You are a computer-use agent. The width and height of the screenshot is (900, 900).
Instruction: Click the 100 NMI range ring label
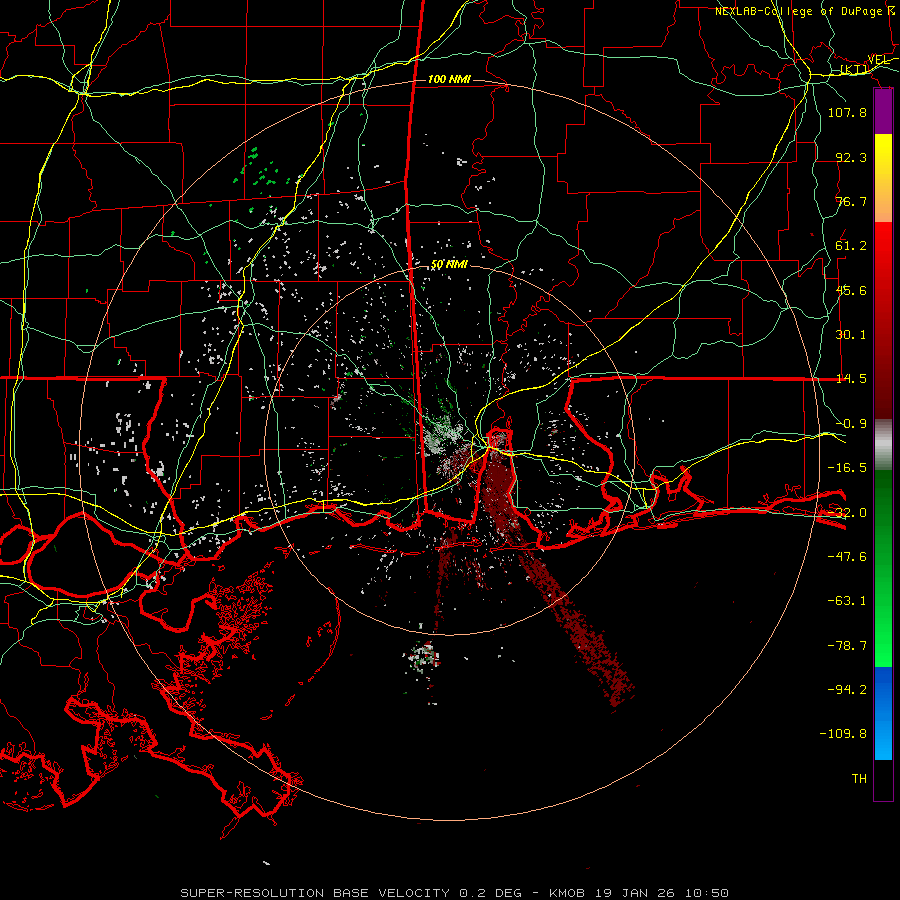pyautogui.click(x=449, y=79)
